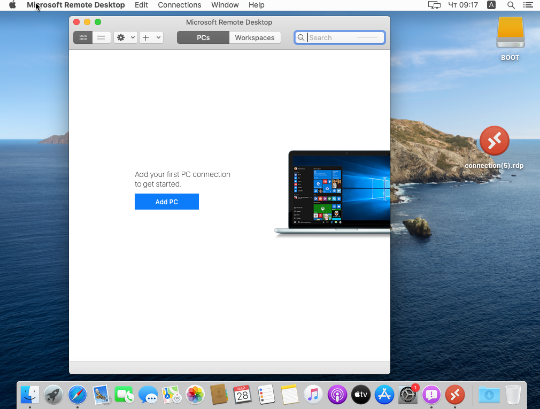Click the clock showing 09:17
This screenshot has height=409, width=540.
[x=463, y=5]
